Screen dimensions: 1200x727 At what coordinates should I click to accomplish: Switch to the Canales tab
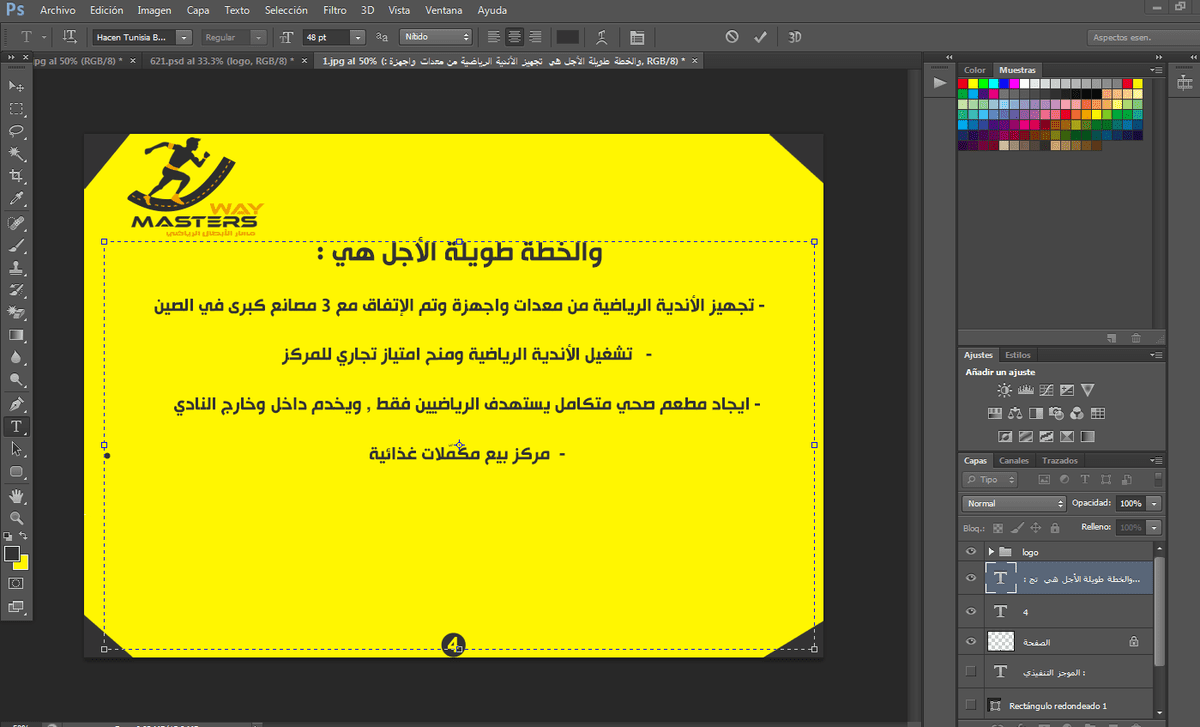coord(1014,461)
